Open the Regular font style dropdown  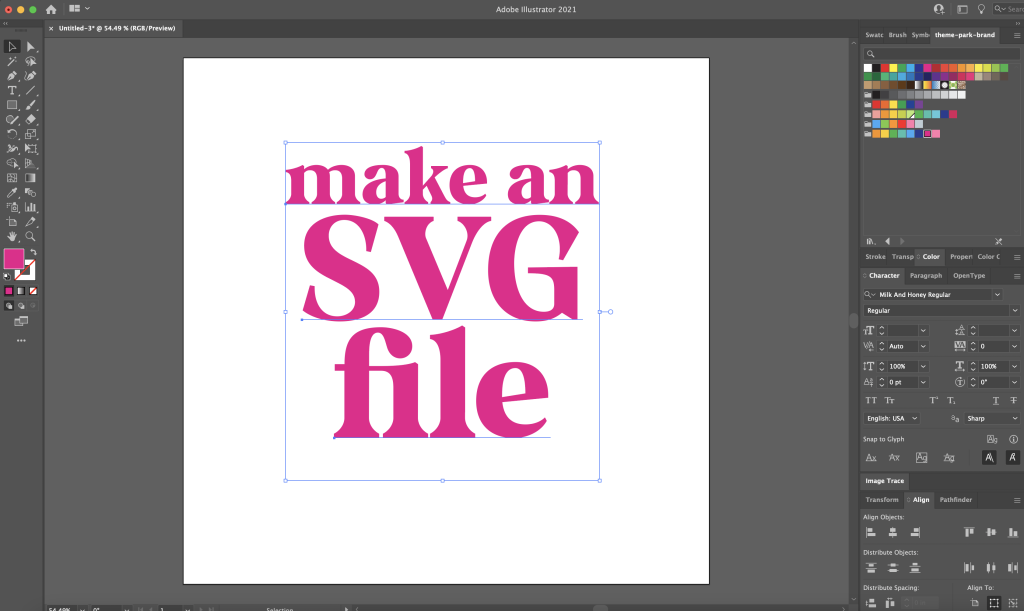point(1014,311)
